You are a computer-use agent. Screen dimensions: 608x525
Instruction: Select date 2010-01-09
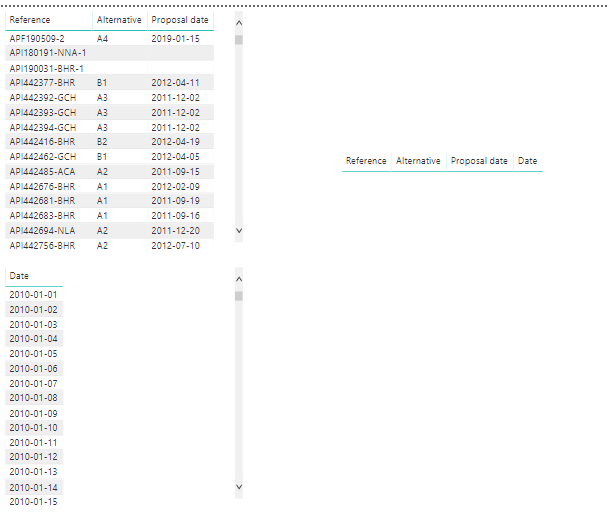(x=33, y=413)
